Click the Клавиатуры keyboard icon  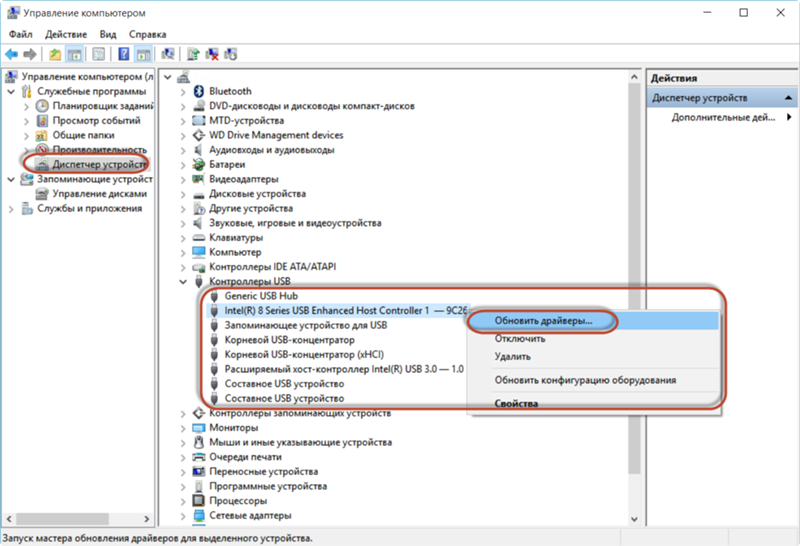pos(198,238)
